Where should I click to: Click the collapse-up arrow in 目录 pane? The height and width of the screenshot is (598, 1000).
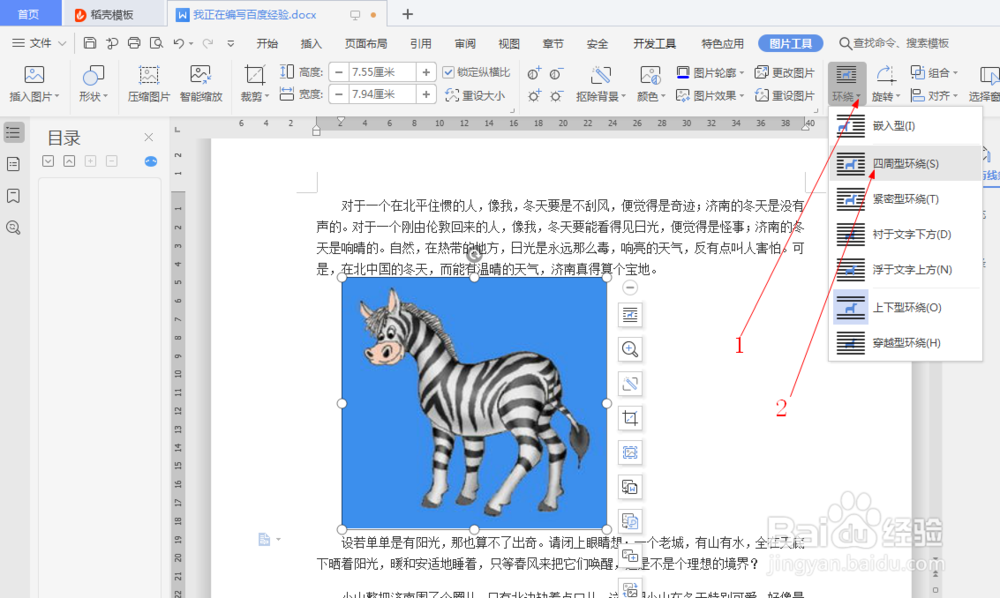tap(69, 161)
